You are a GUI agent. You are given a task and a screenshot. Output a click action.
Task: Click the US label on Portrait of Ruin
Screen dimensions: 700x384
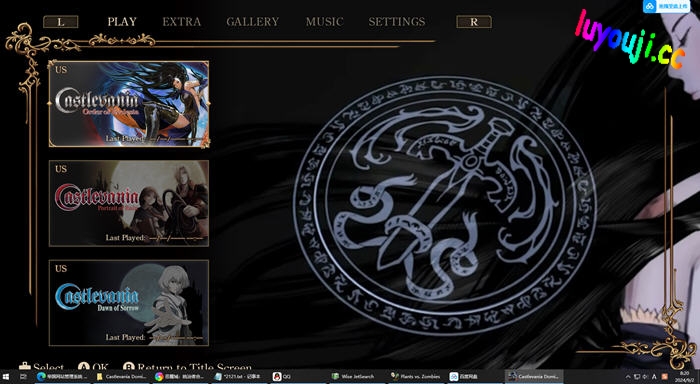[x=61, y=169]
